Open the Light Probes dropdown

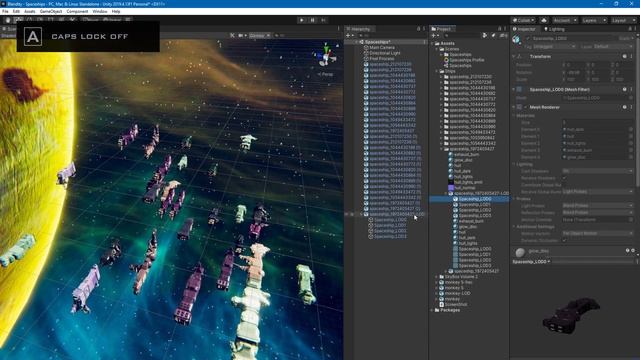click(x=598, y=206)
